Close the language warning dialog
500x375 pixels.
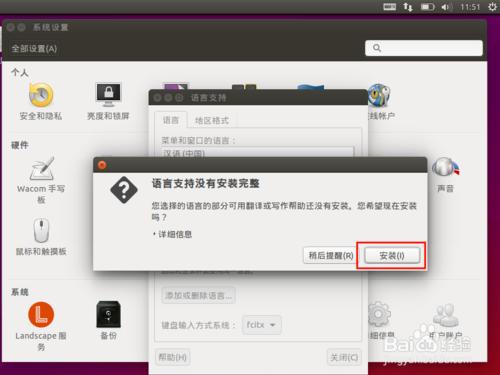click(102, 165)
